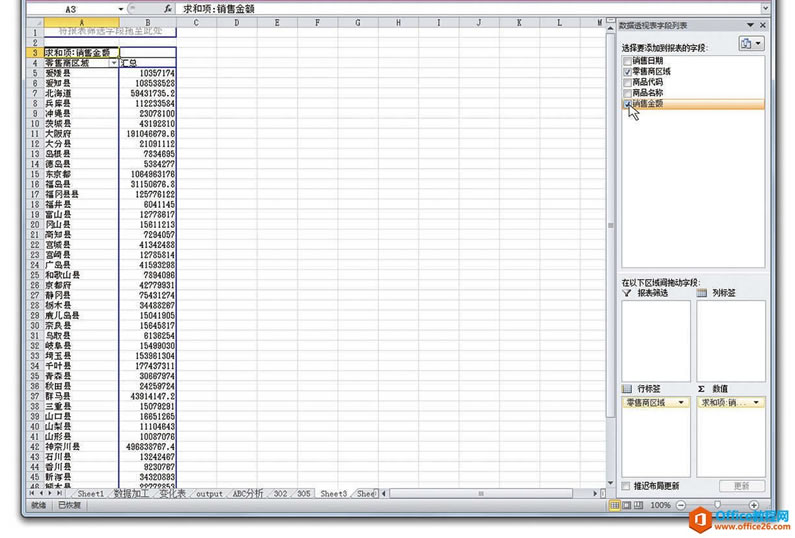Select cell A3 求和项:销售金额

81,52
